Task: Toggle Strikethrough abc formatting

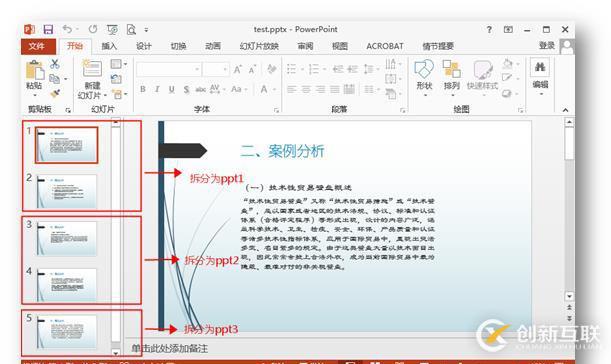Action: tap(200, 89)
